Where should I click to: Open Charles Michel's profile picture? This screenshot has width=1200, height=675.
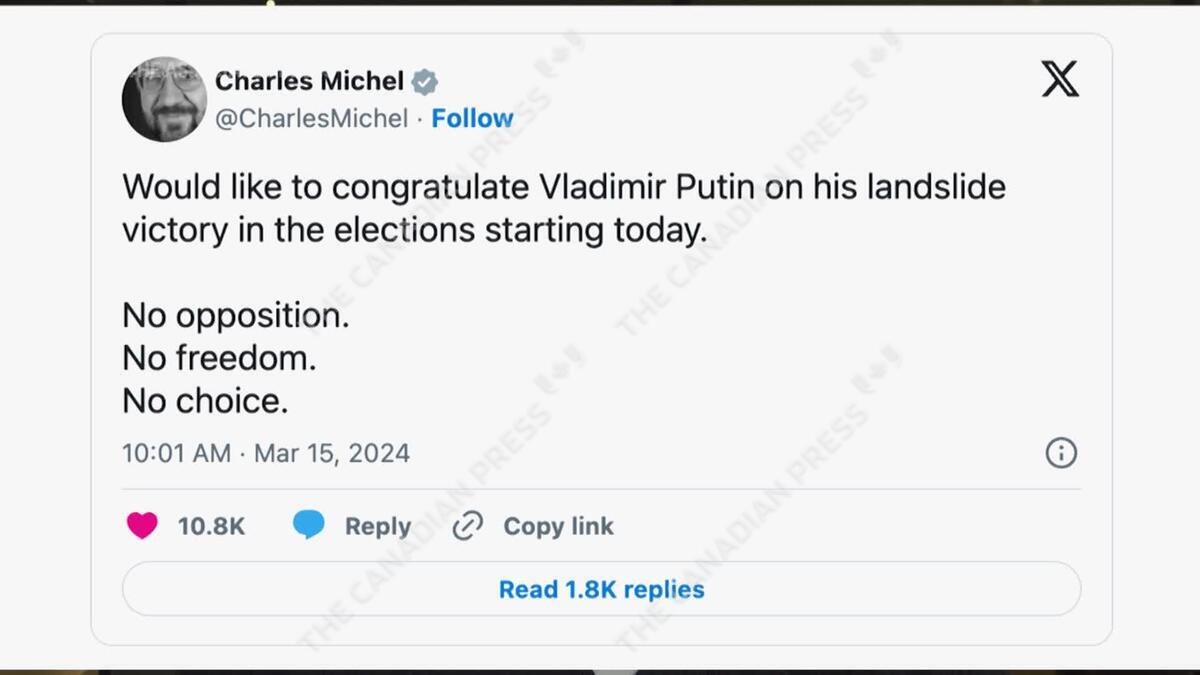click(x=164, y=99)
